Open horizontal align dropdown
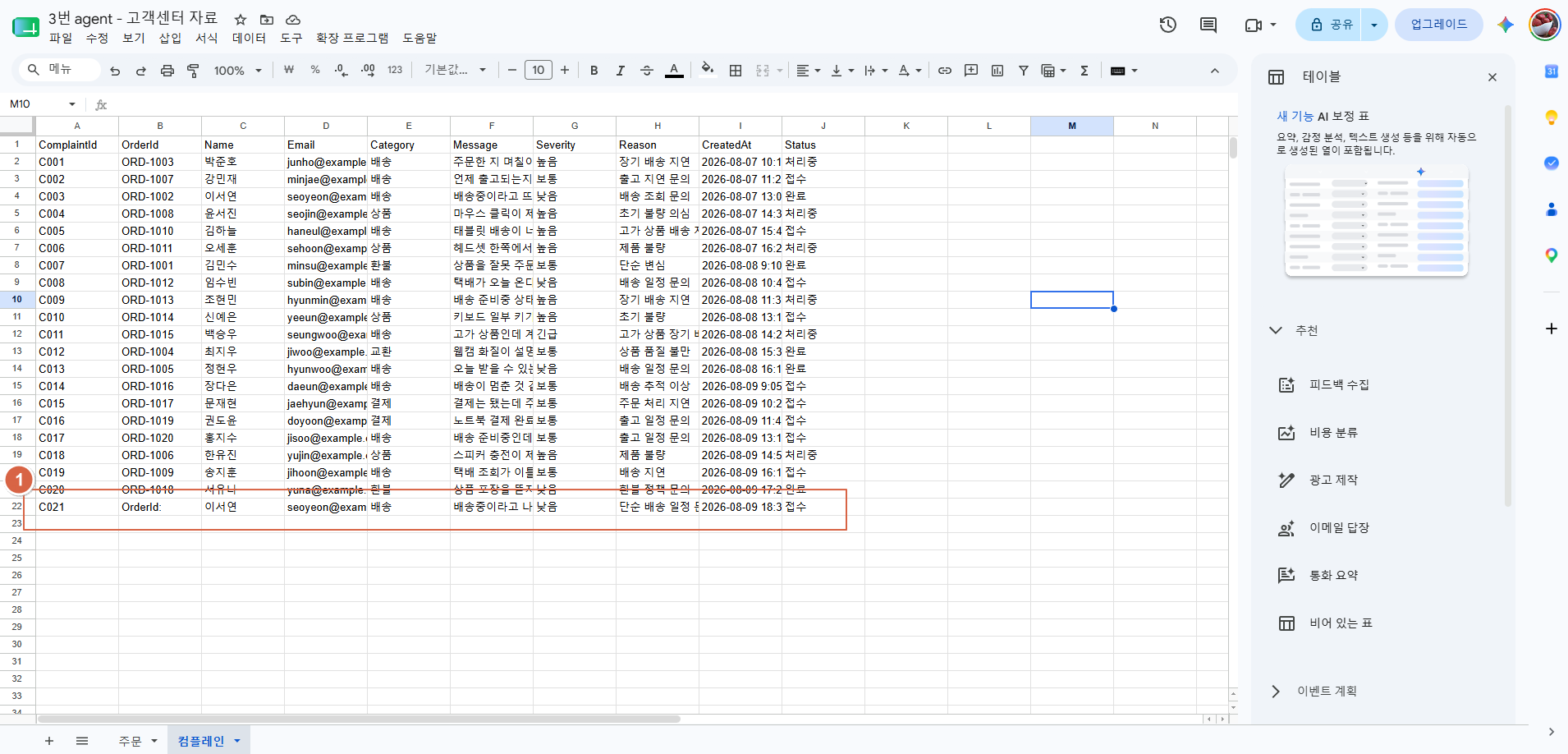Viewport: 1568px width, 754px height. pyautogui.click(x=808, y=71)
